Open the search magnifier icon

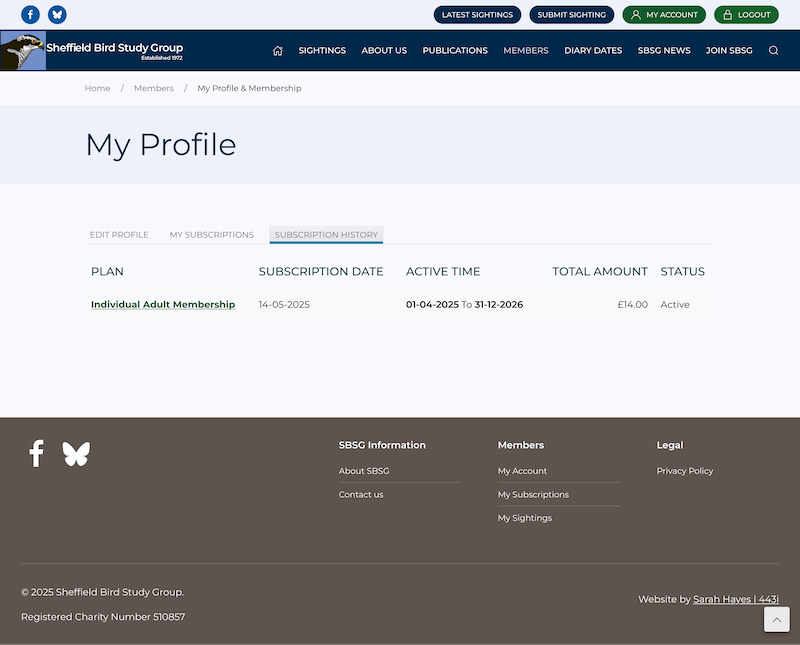point(773,51)
